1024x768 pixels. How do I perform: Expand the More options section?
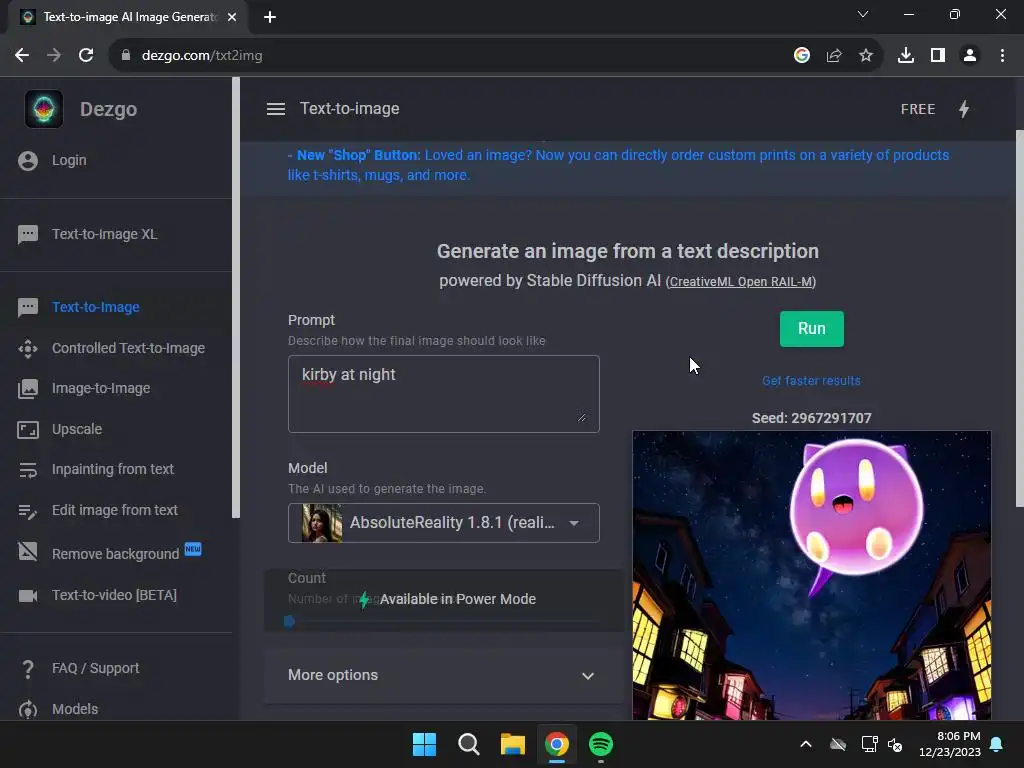[443, 675]
